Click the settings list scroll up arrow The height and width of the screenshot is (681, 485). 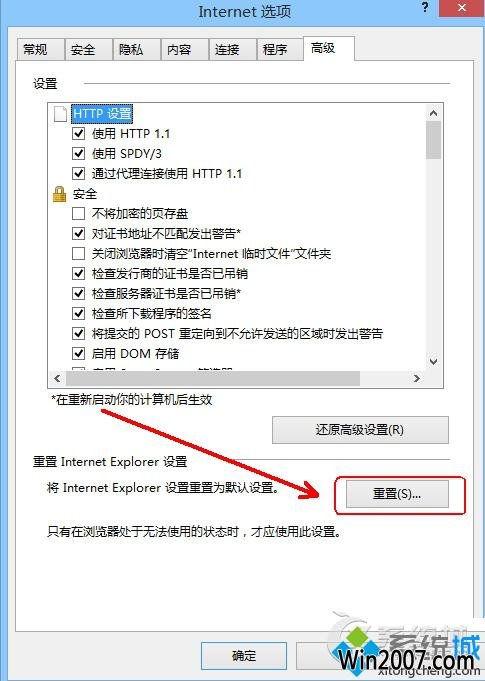coord(433,114)
